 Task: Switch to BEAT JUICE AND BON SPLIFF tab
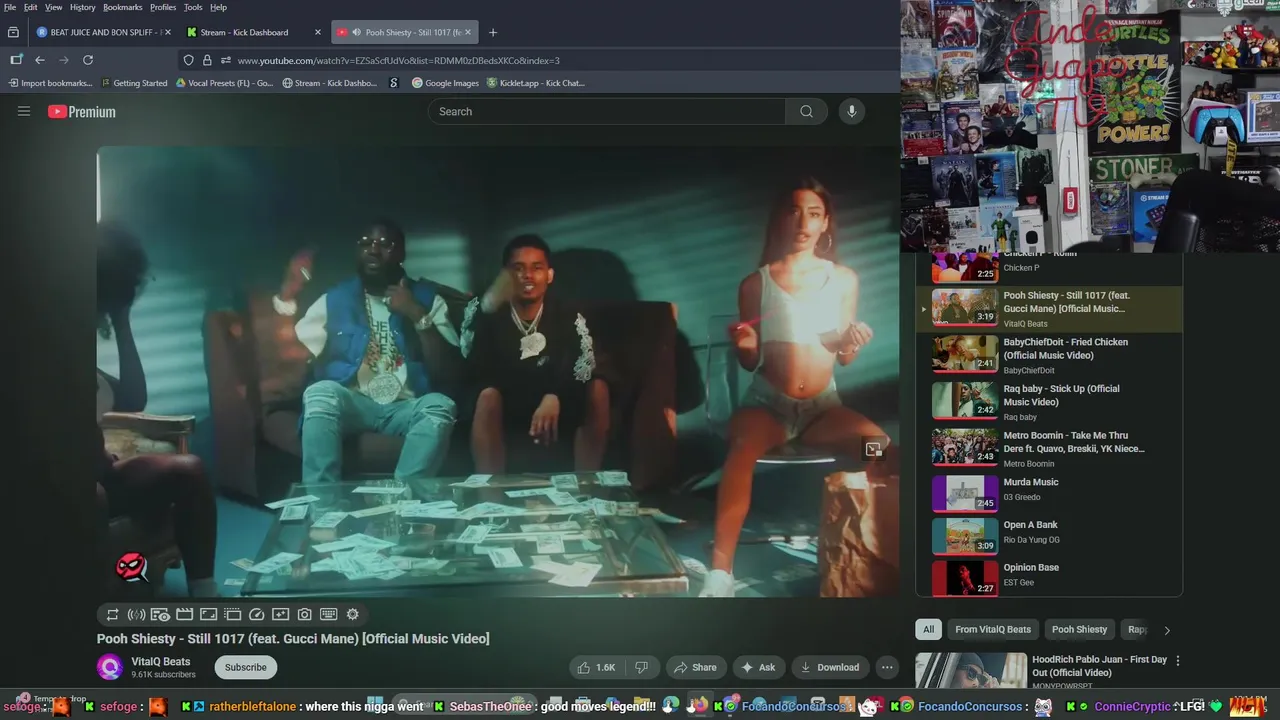pyautogui.click(x=102, y=32)
